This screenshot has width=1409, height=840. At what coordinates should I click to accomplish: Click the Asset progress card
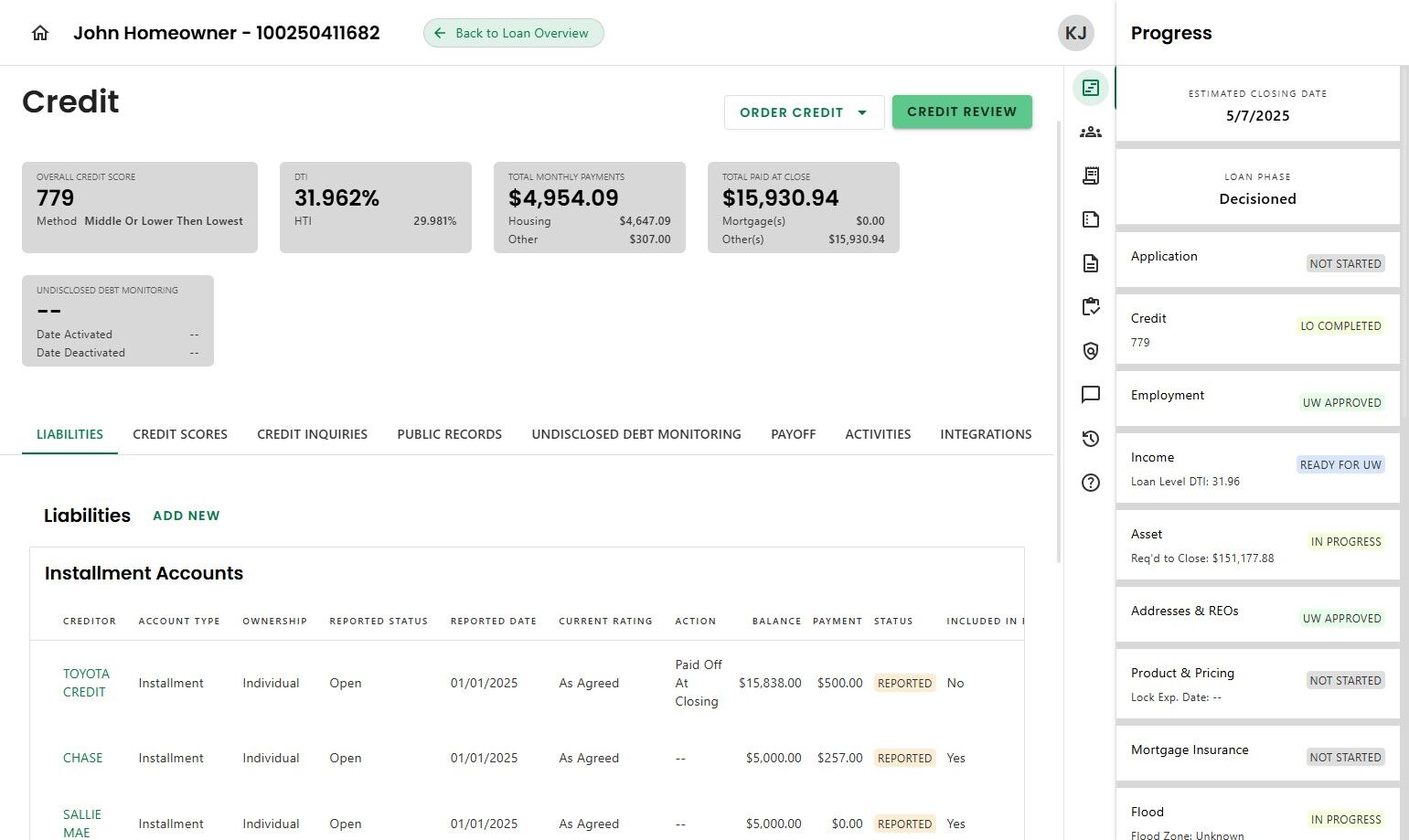tap(1257, 545)
